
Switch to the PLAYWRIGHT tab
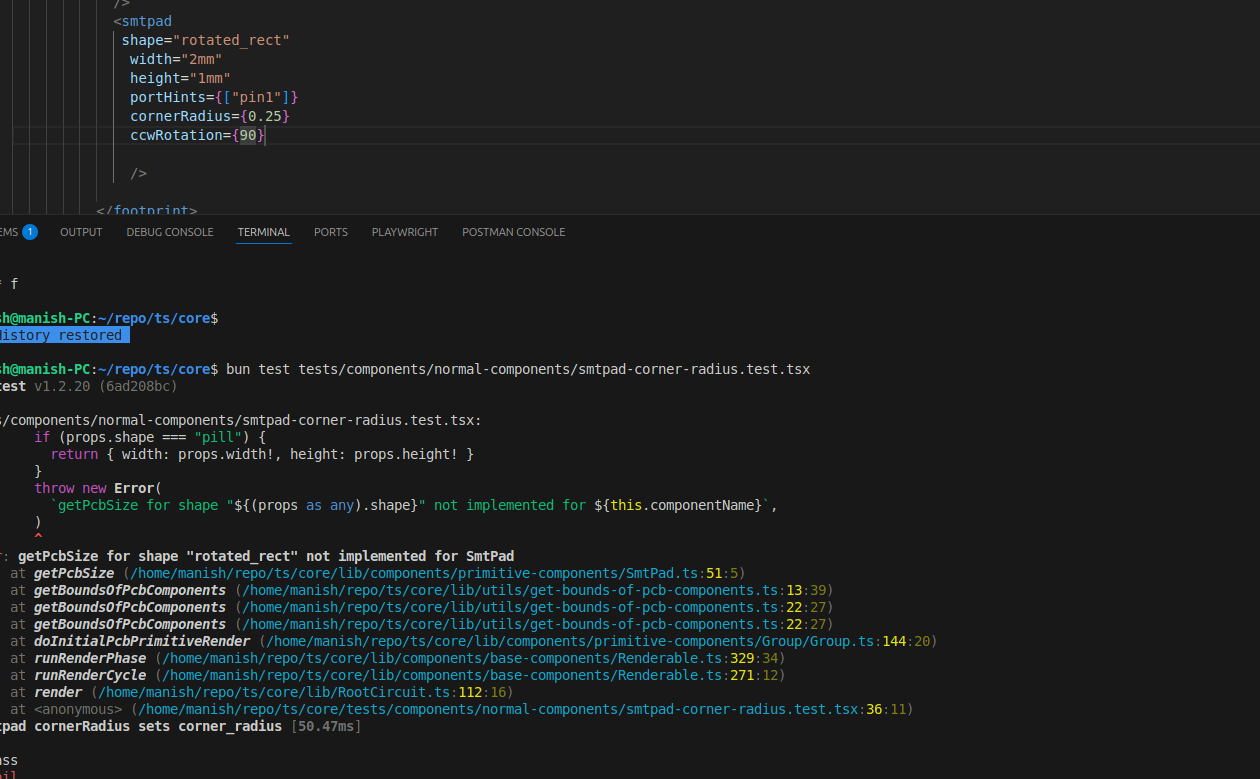(x=404, y=232)
